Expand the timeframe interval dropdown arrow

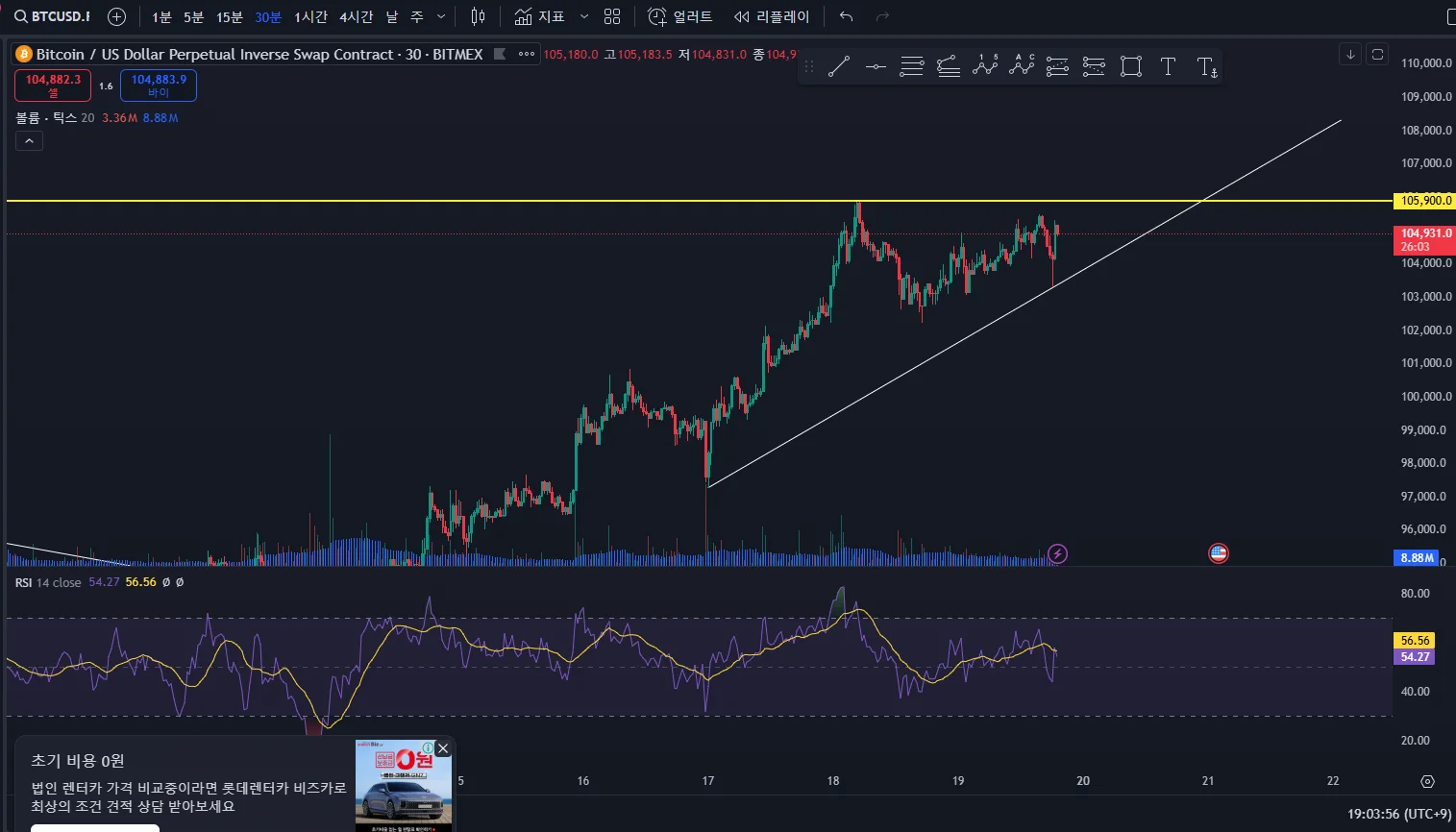[x=441, y=16]
